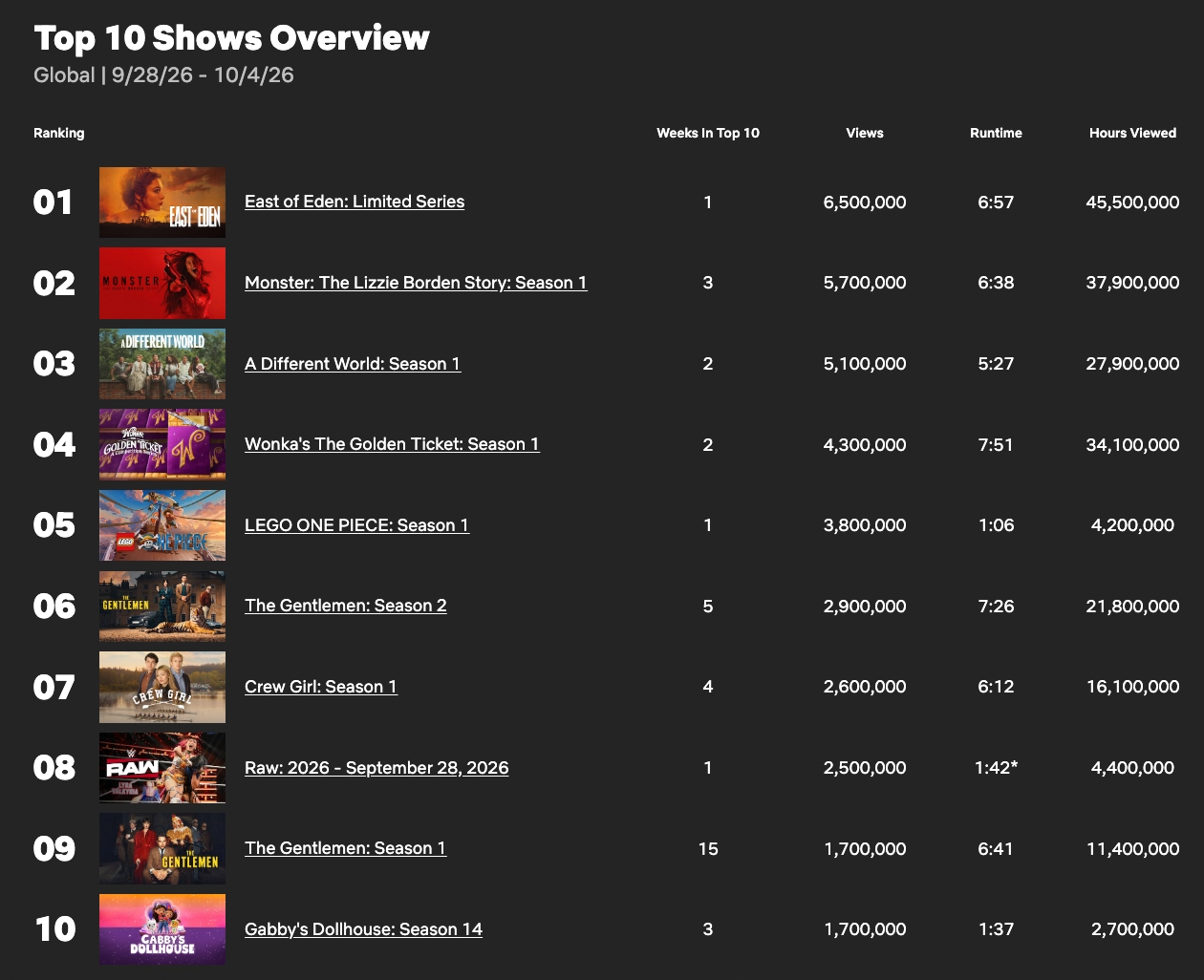
Task: Select the 21,800,000 hours viewed value
Action: pos(1132,607)
